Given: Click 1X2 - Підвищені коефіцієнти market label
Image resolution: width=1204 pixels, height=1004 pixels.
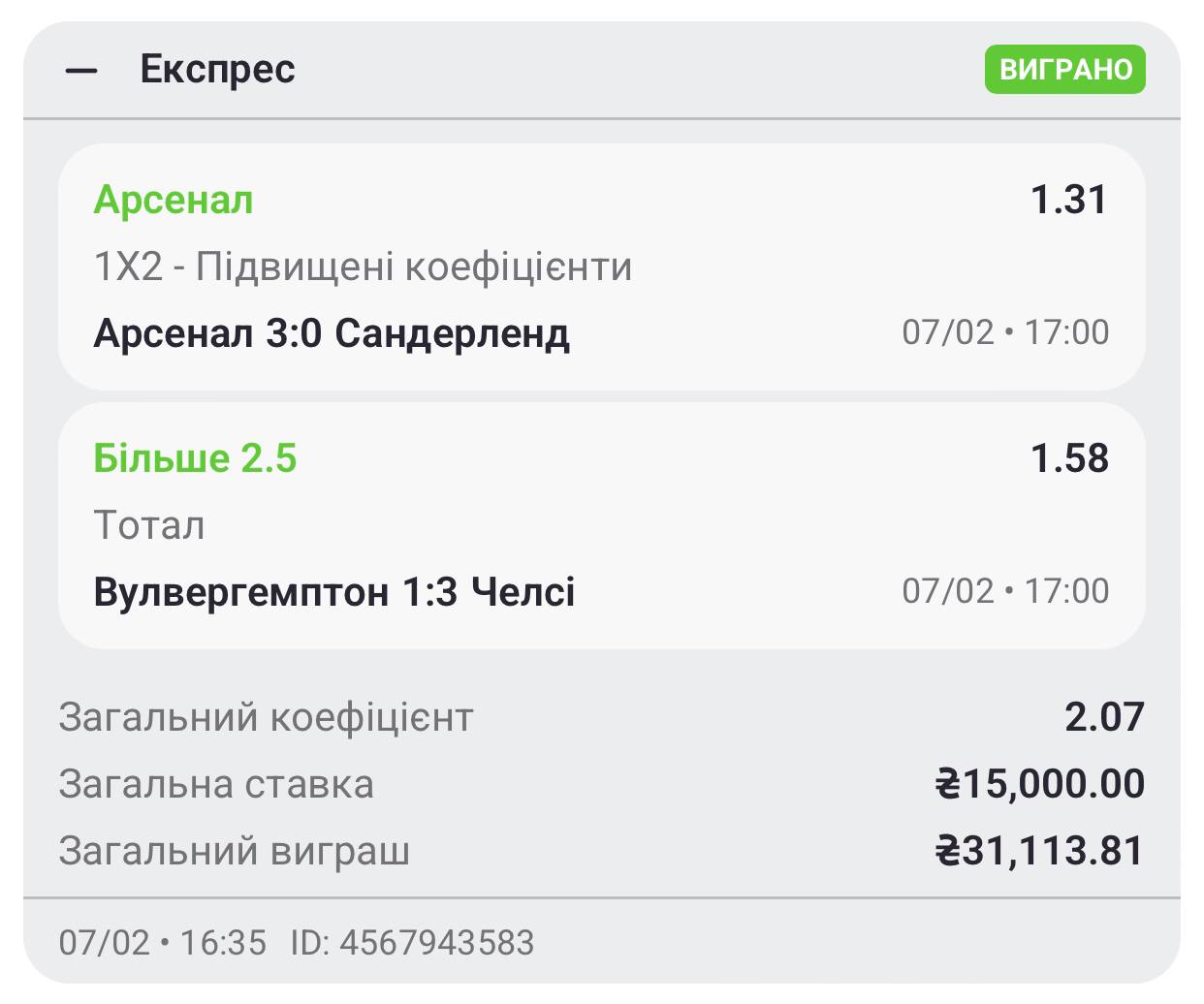Looking at the screenshot, I should coord(363,267).
